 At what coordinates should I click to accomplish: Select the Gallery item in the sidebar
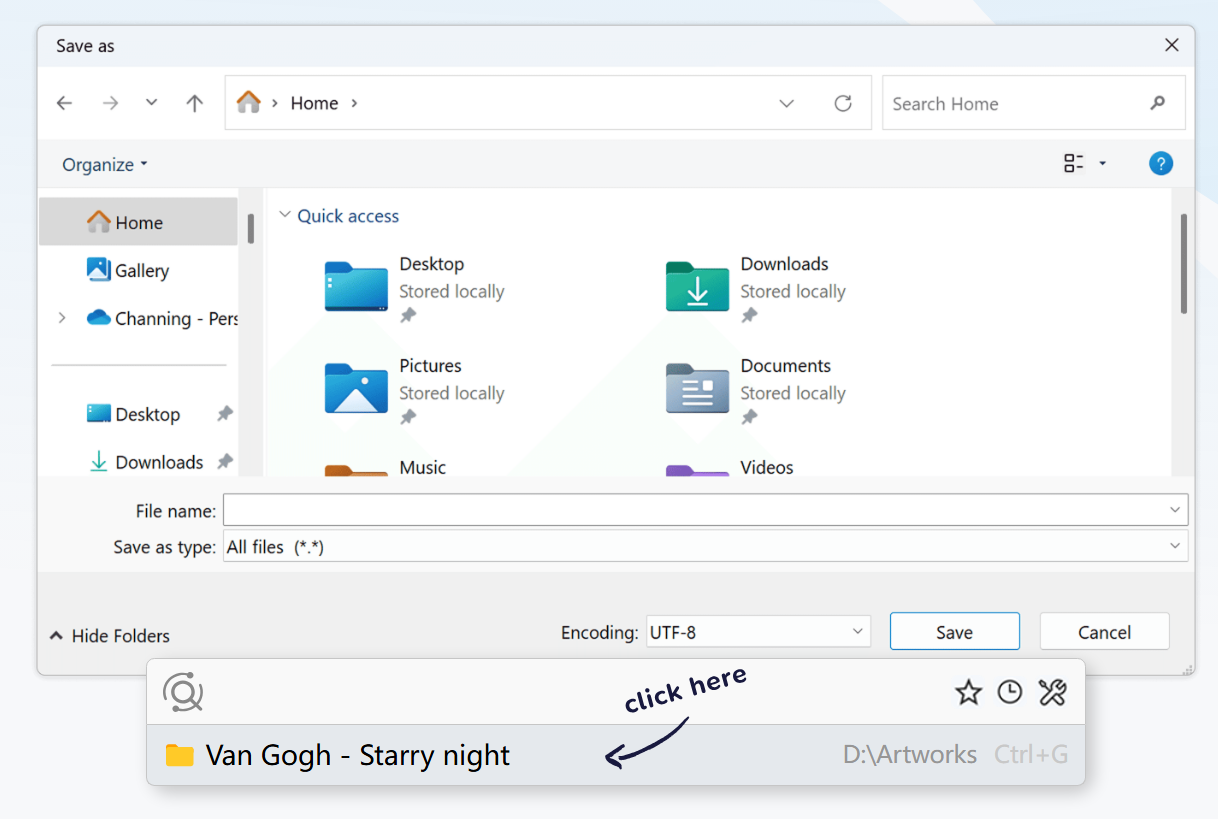point(140,270)
